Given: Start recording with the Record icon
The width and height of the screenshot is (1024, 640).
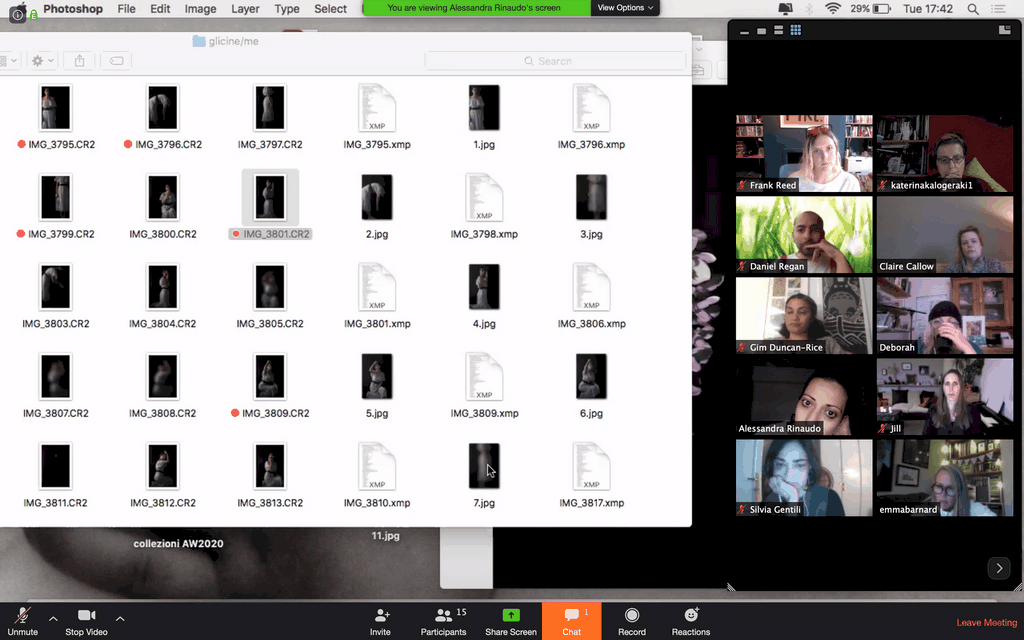Looking at the screenshot, I should tap(631, 617).
